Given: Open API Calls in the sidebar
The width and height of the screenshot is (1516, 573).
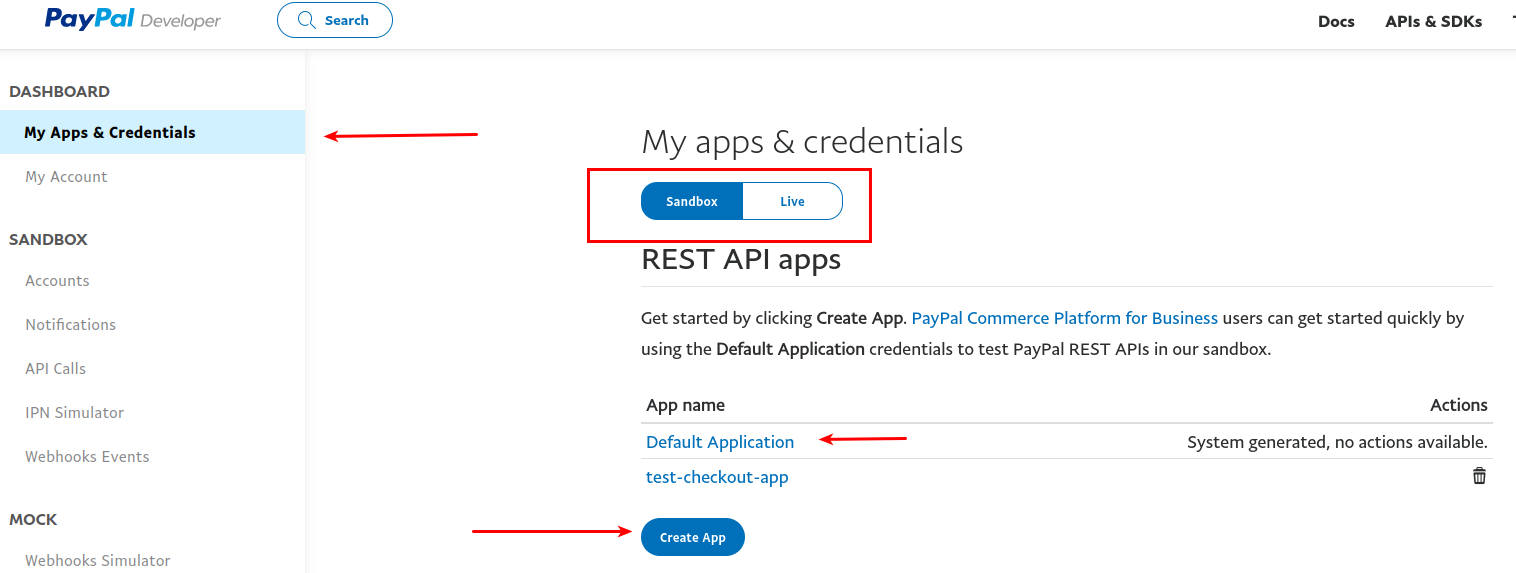Looking at the screenshot, I should [x=55, y=368].
